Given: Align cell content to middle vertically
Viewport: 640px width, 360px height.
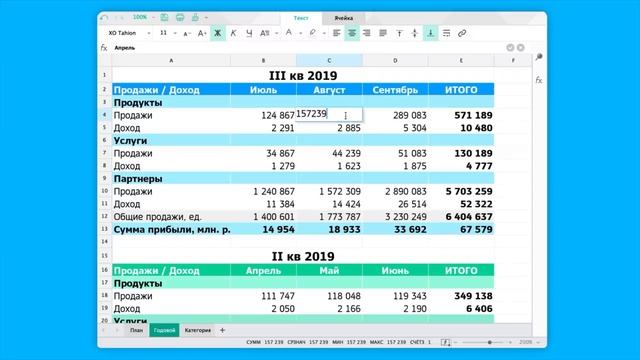Looking at the screenshot, I should tap(415, 33).
